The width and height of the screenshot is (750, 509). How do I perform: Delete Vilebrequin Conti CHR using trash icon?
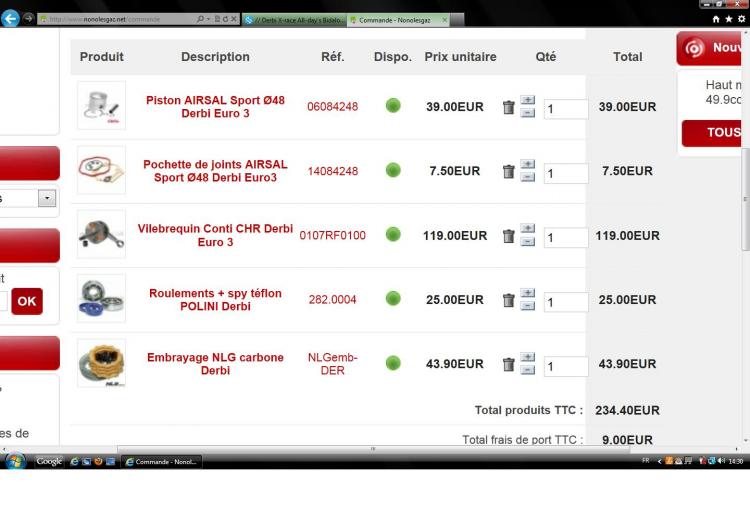tap(508, 236)
